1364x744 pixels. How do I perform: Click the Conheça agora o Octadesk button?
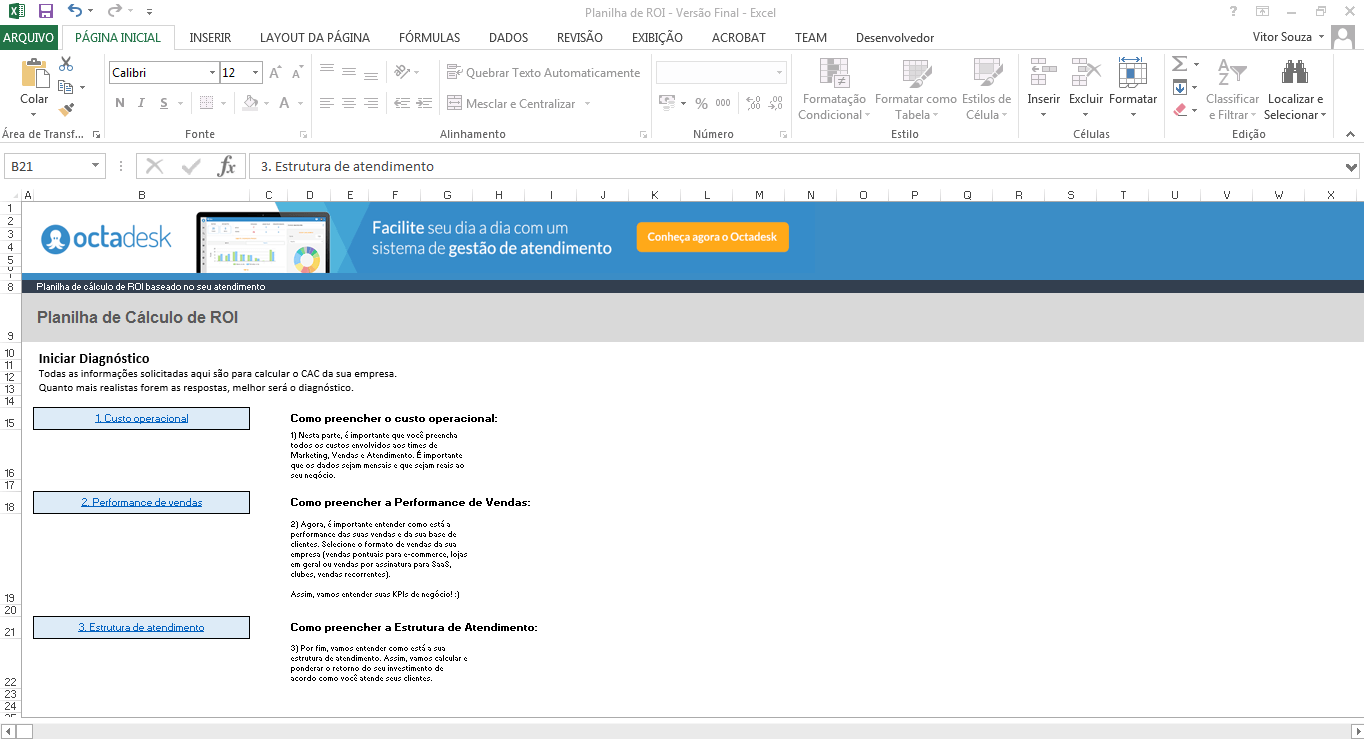[712, 237]
